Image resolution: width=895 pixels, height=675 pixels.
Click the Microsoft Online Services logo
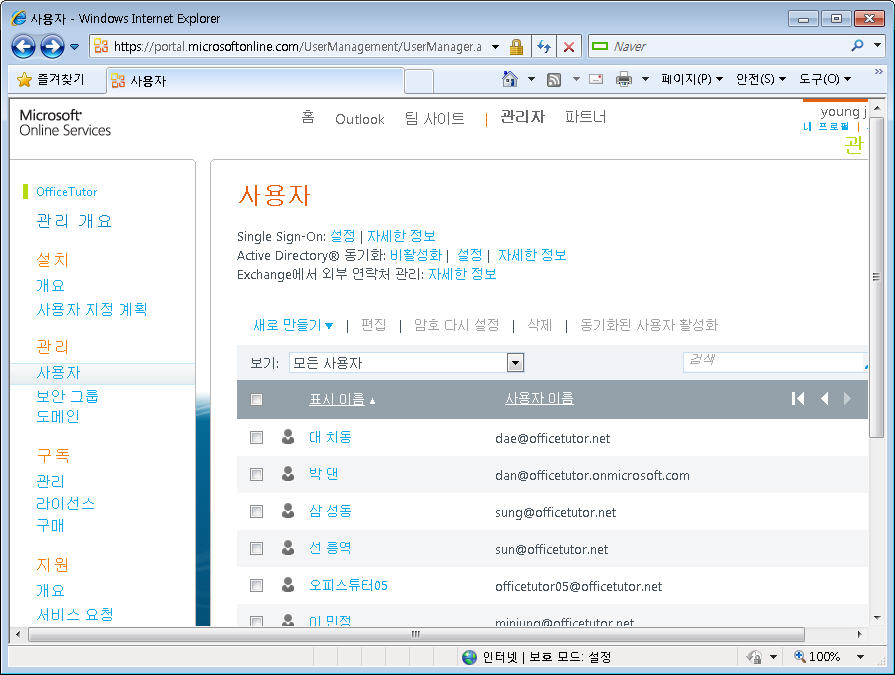pyautogui.click(x=65, y=123)
